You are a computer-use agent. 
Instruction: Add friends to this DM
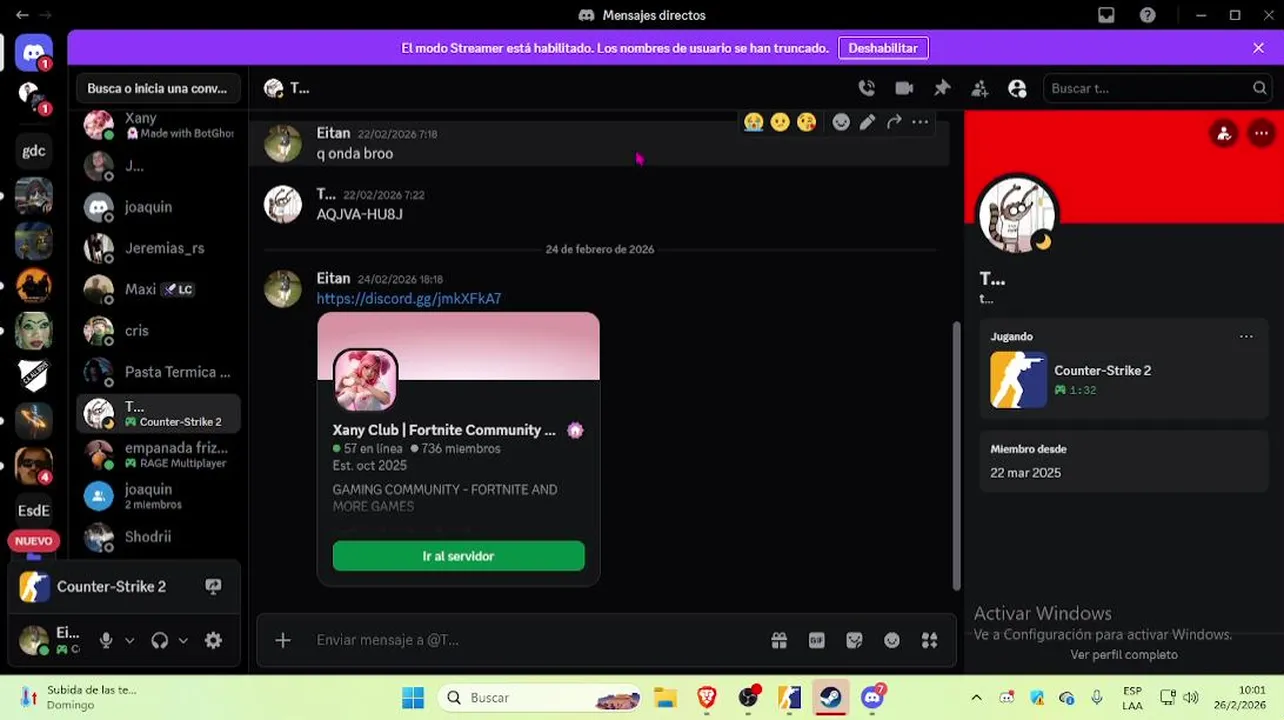(x=980, y=88)
